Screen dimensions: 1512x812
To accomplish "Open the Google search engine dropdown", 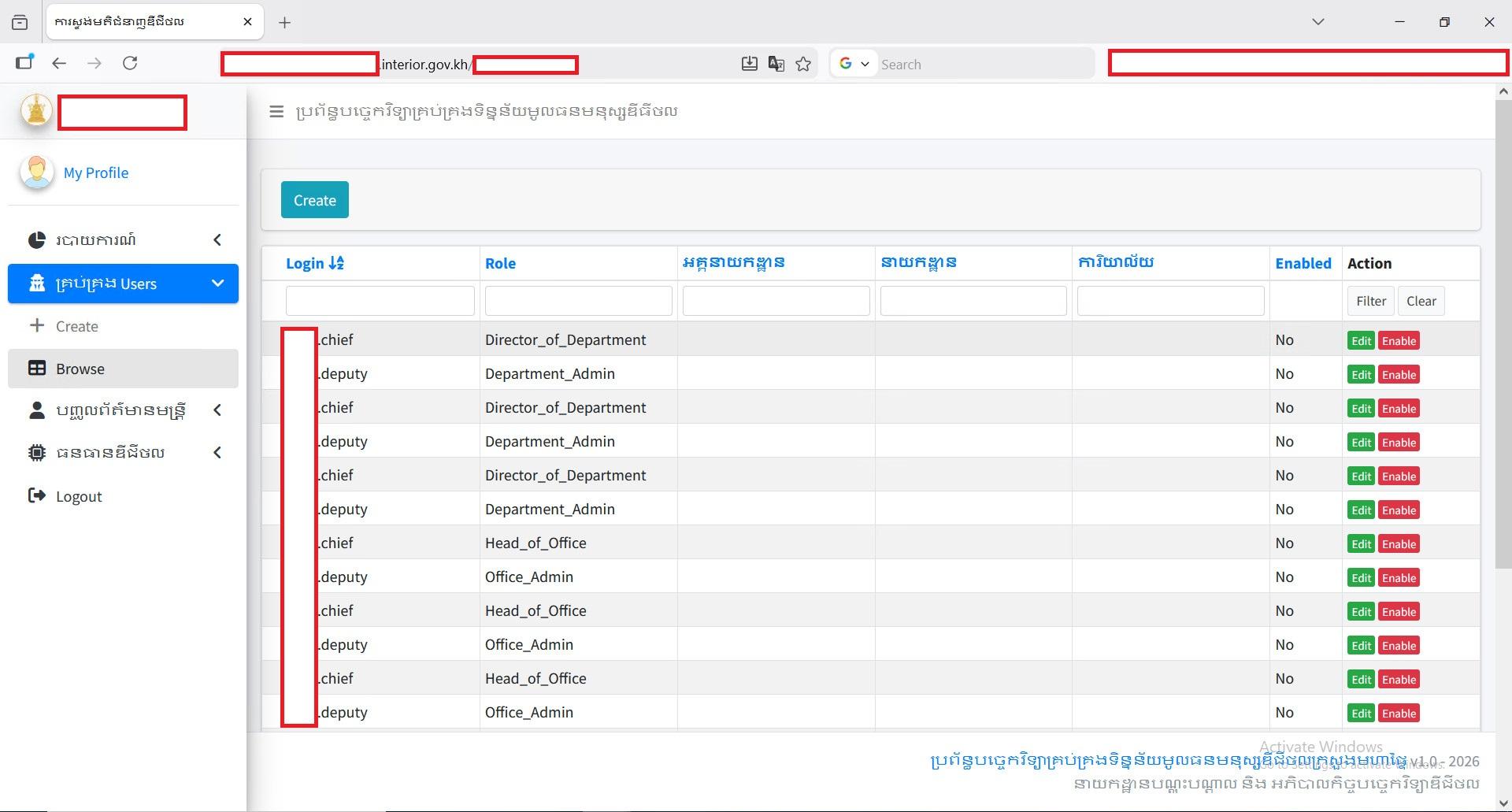I will pos(854,64).
